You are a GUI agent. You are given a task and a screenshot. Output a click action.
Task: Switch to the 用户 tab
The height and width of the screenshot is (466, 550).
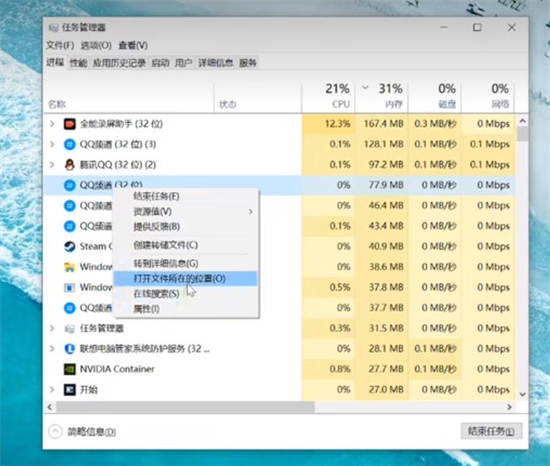[183, 63]
